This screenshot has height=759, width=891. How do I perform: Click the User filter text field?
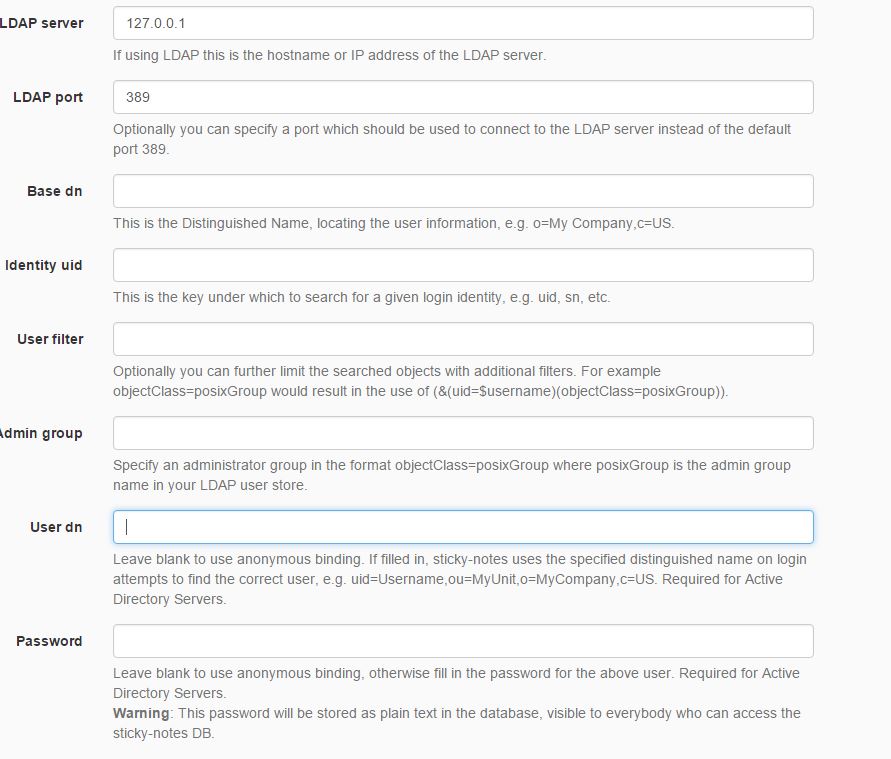pyautogui.click(x=462, y=339)
